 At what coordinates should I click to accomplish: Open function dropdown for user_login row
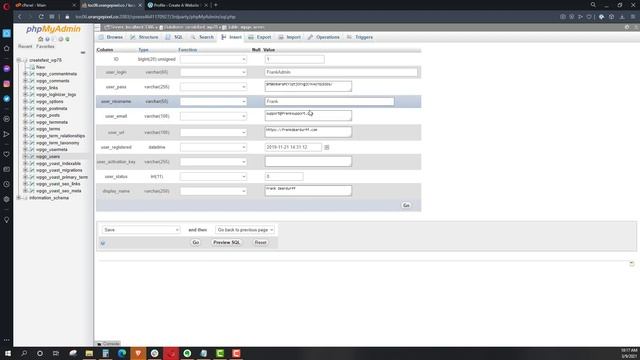(x=213, y=72)
